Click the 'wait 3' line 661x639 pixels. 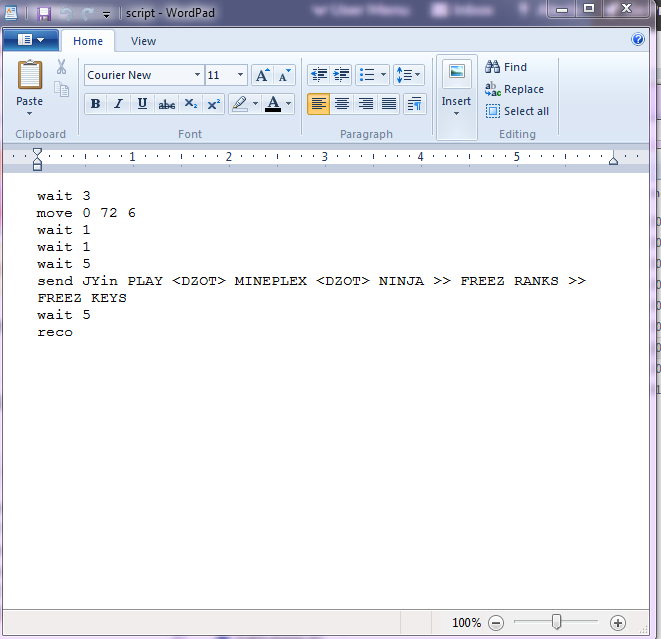(x=64, y=196)
